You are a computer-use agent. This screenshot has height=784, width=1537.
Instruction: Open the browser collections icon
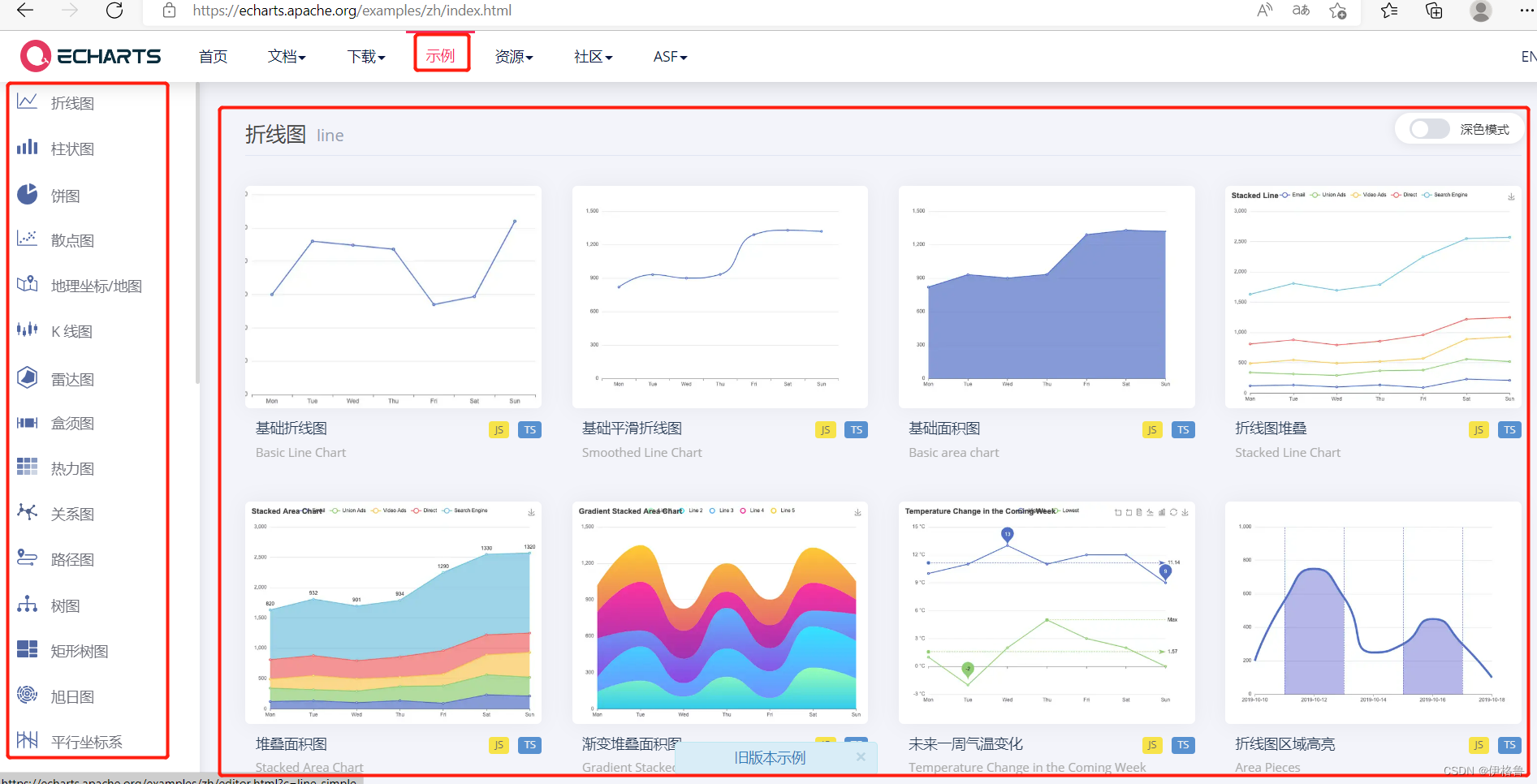[1434, 11]
